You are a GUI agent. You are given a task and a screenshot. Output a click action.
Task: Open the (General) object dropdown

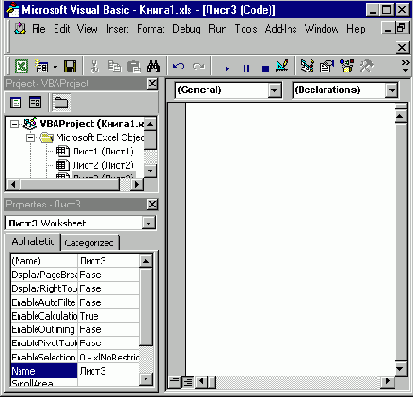(x=275, y=90)
